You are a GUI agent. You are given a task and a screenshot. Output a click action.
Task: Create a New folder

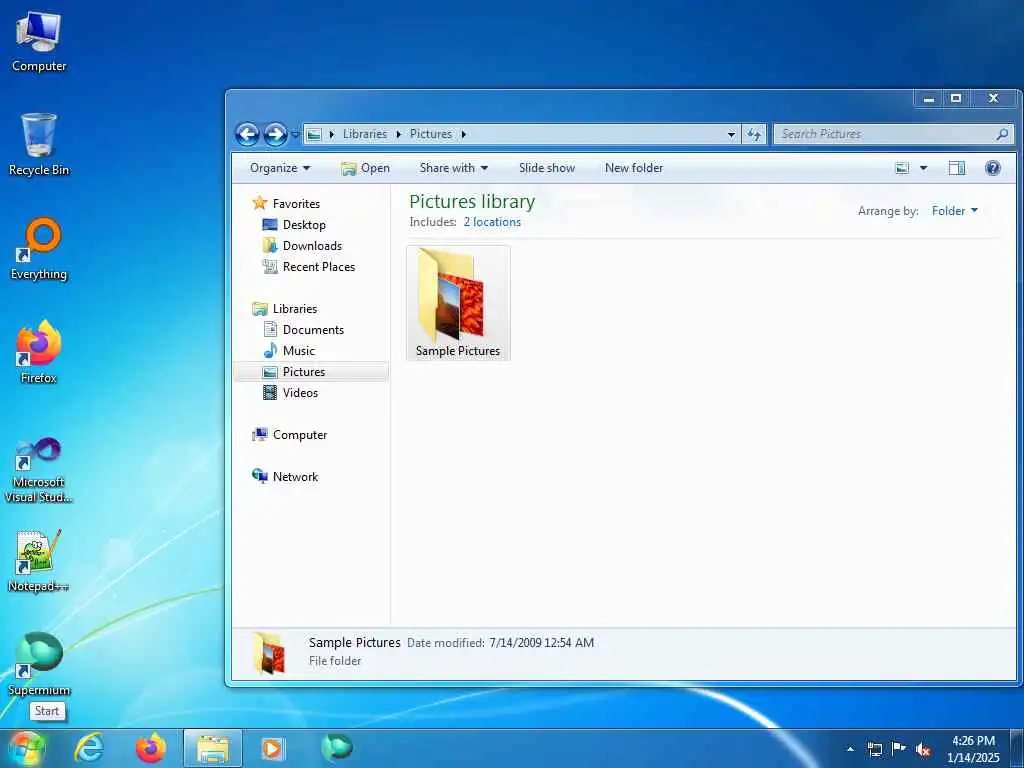[633, 168]
